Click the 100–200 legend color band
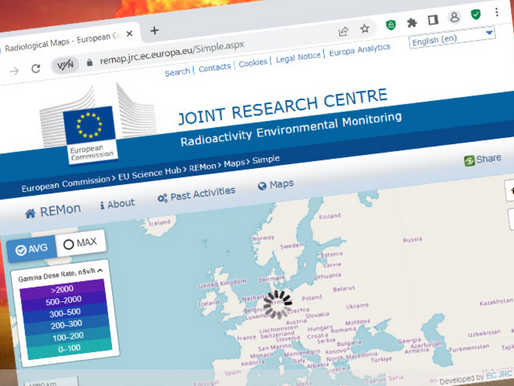 click(x=68, y=337)
